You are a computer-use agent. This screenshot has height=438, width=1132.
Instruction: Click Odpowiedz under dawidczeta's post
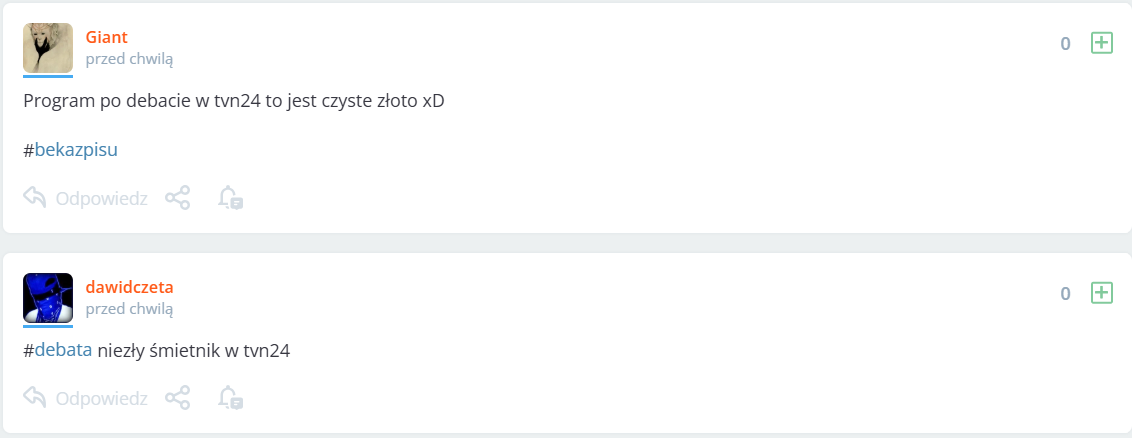[100, 398]
